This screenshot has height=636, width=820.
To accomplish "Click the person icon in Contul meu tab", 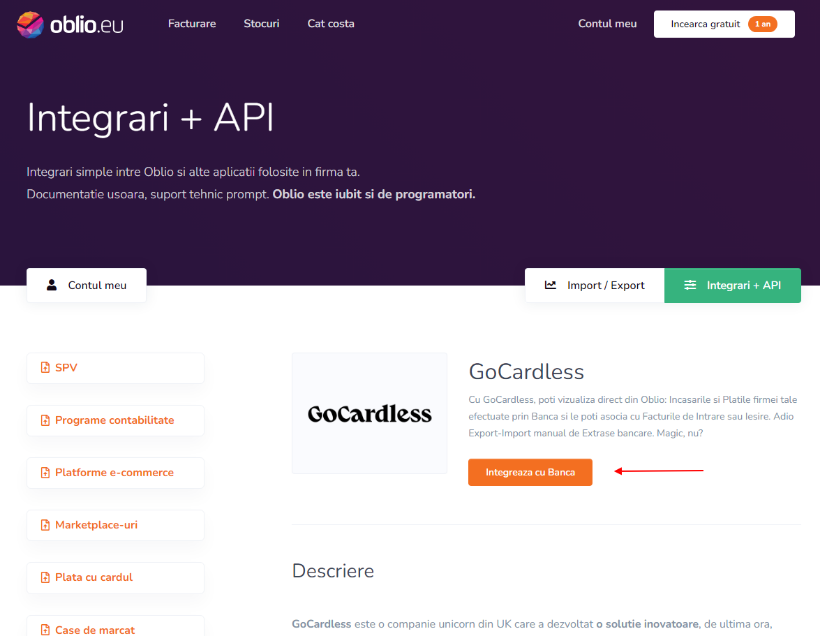I will (x=52, y=285).
